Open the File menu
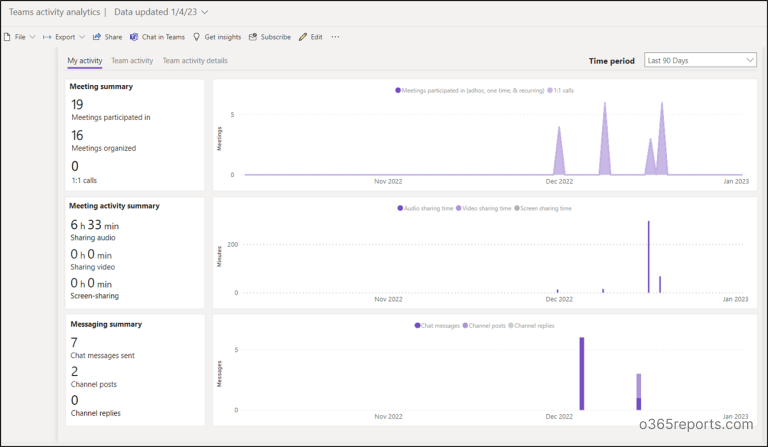Viewport: 768px width, 447px height. pos(20,37)
